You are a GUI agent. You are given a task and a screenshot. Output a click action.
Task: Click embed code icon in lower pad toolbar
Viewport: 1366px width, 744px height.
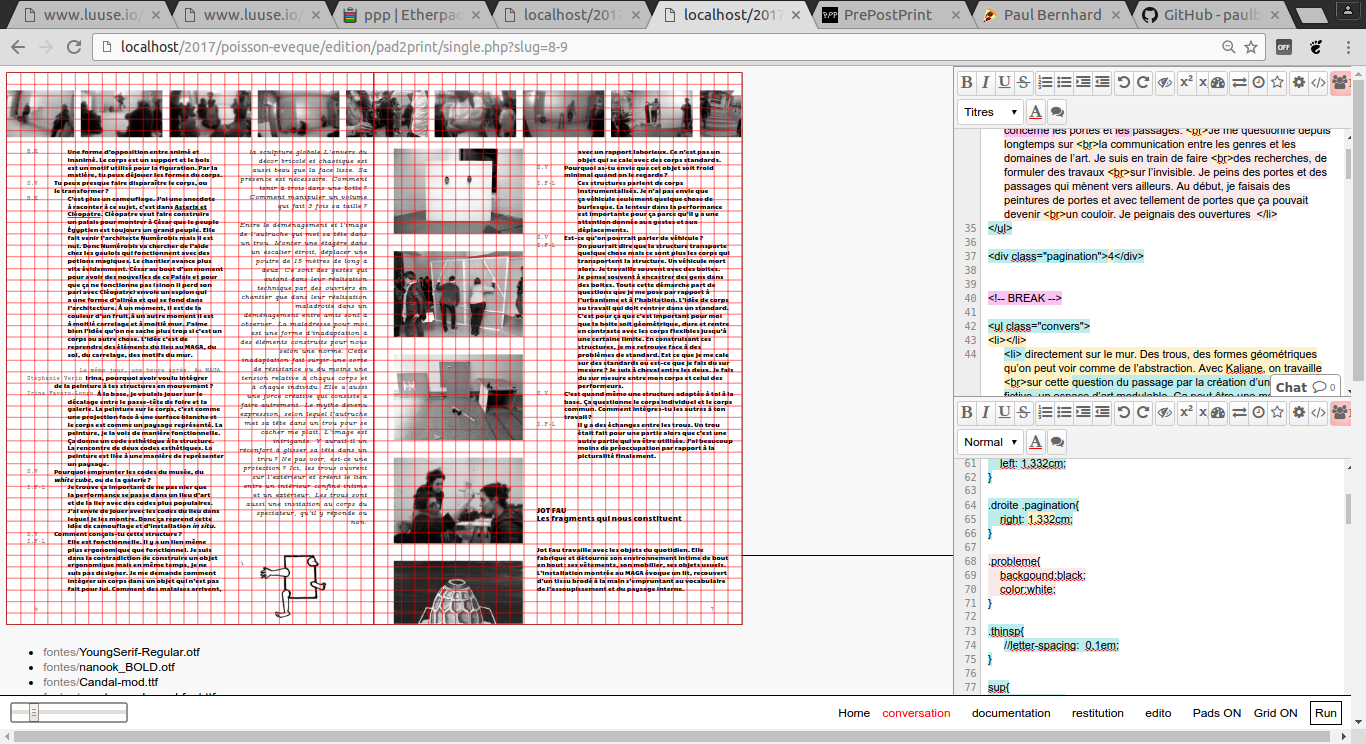pyautogui.click(x=1318, y=412)
